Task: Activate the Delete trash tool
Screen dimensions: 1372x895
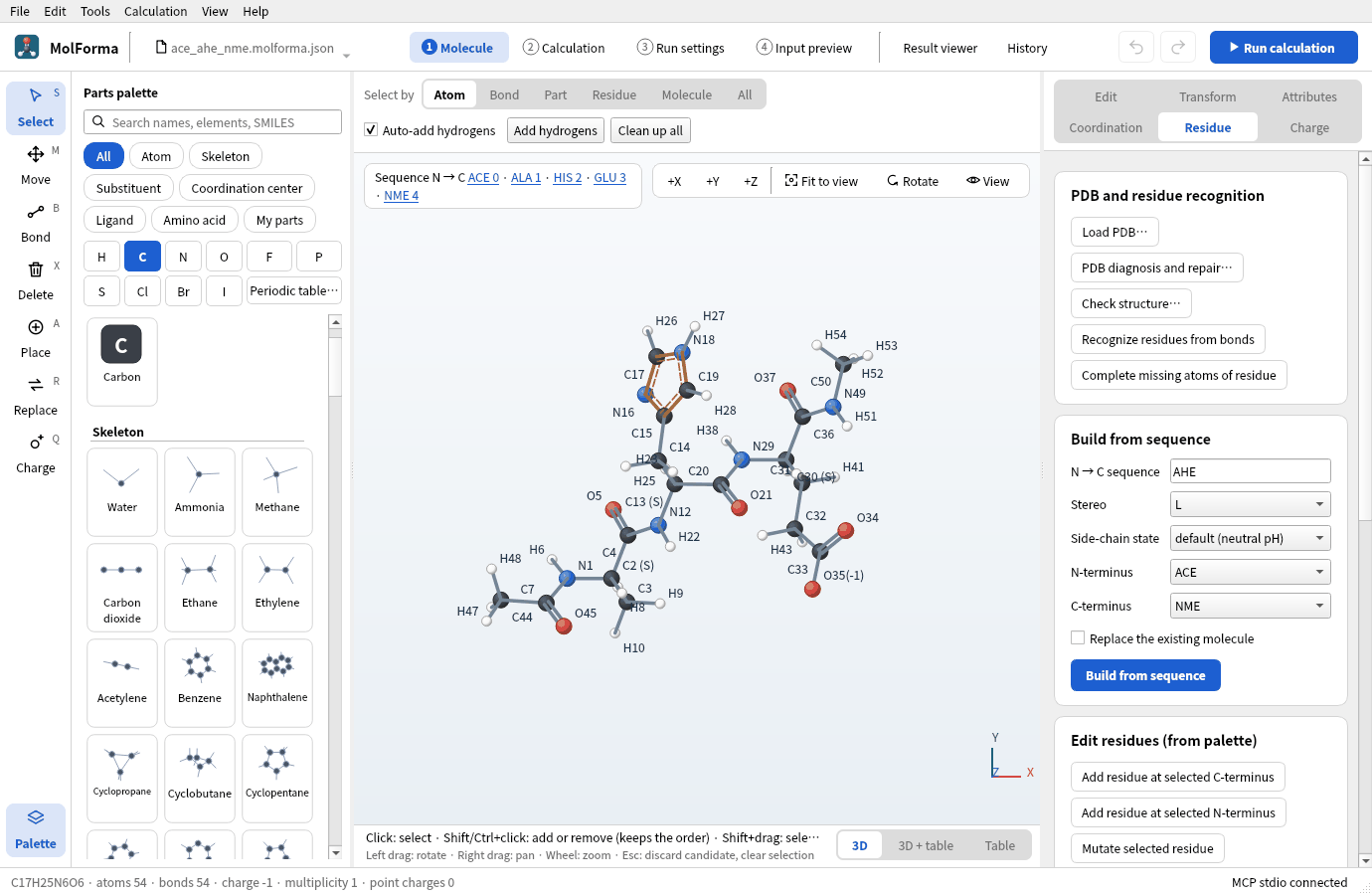Action: coord(36,280)
